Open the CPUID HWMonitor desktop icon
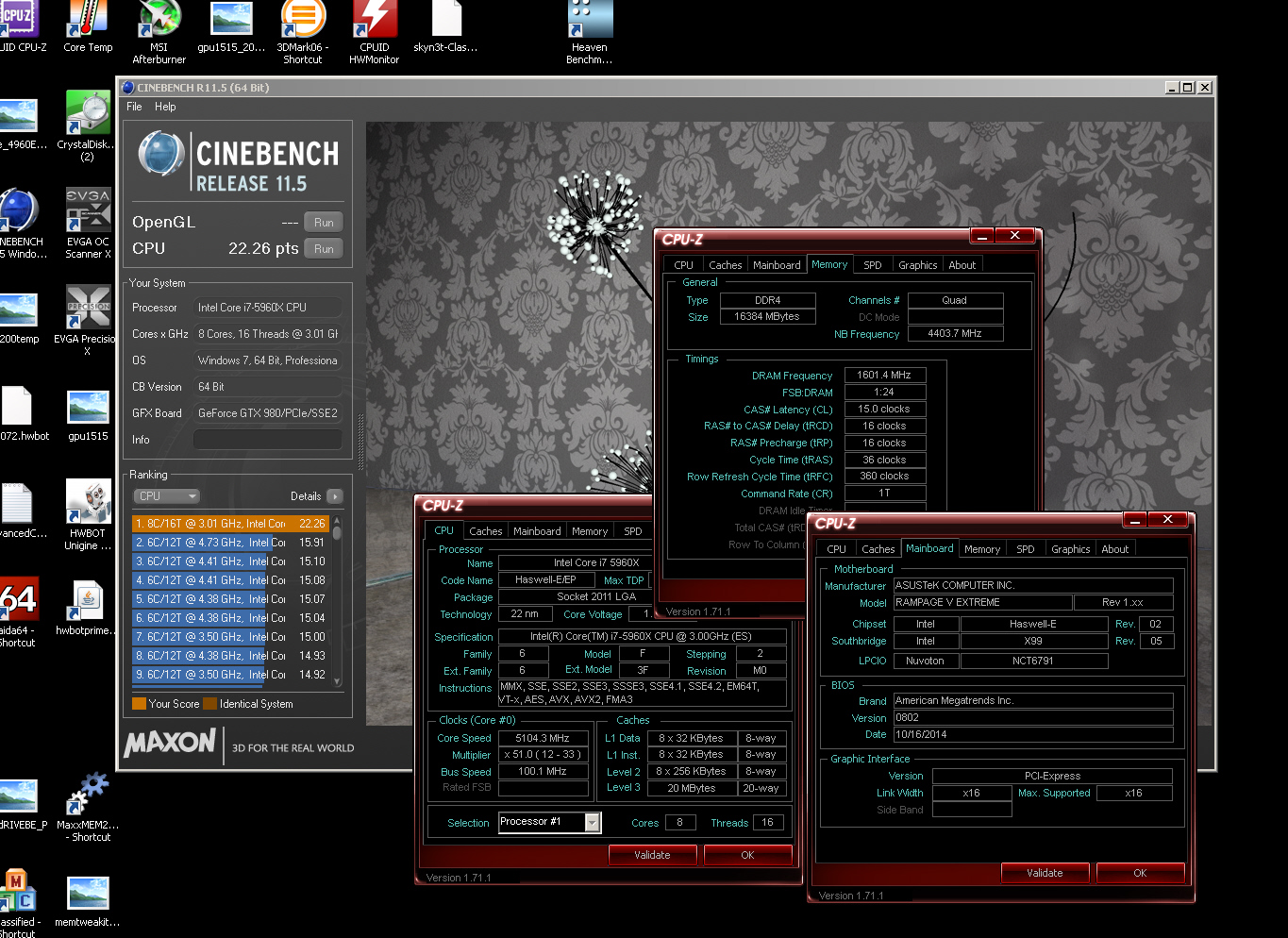The height and width of the screenshot is (938, 1288). click(x=375, y=31)
